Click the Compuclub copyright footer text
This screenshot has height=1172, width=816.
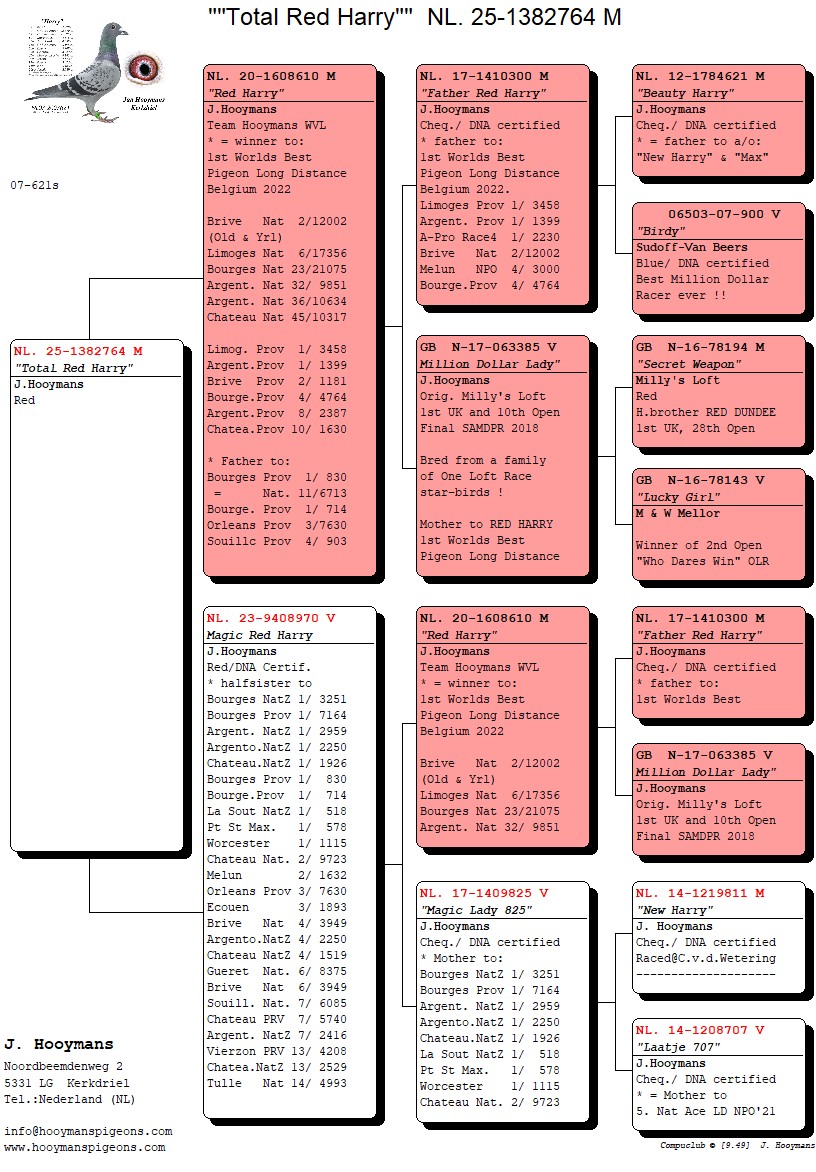pyautogui.click(x=736, y=1145)
